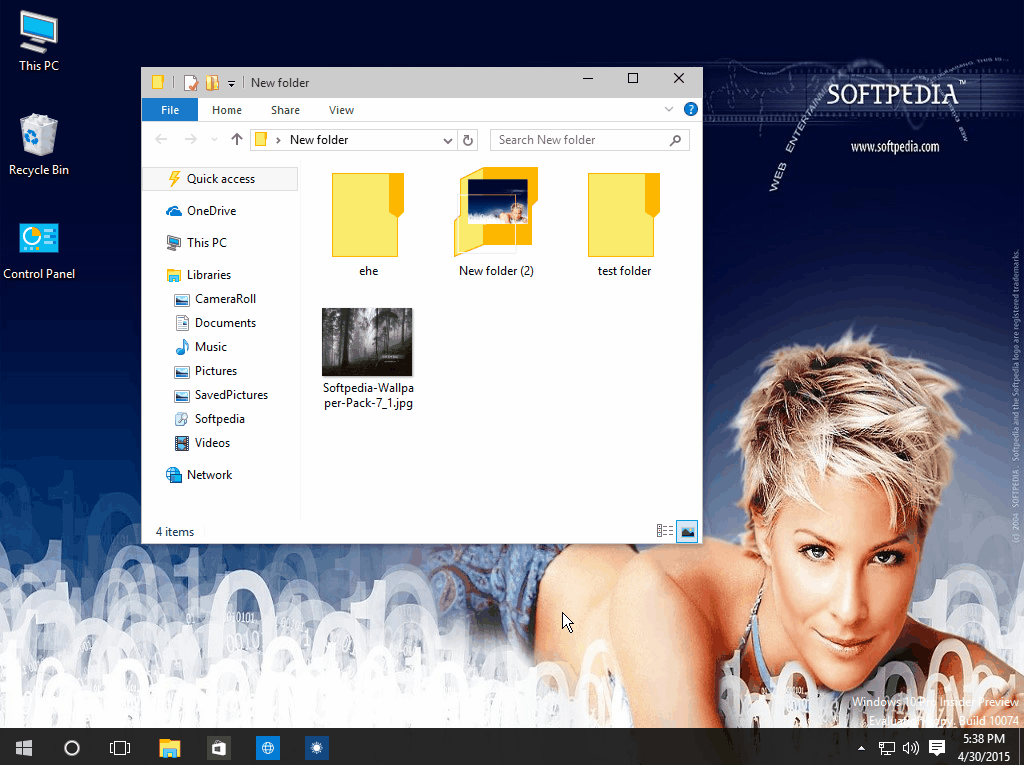The image size is (1024, 765).
Task: Select the Softpedia-Wallpaper-Pack image thumbnail
Action: [x=367, y=341]
